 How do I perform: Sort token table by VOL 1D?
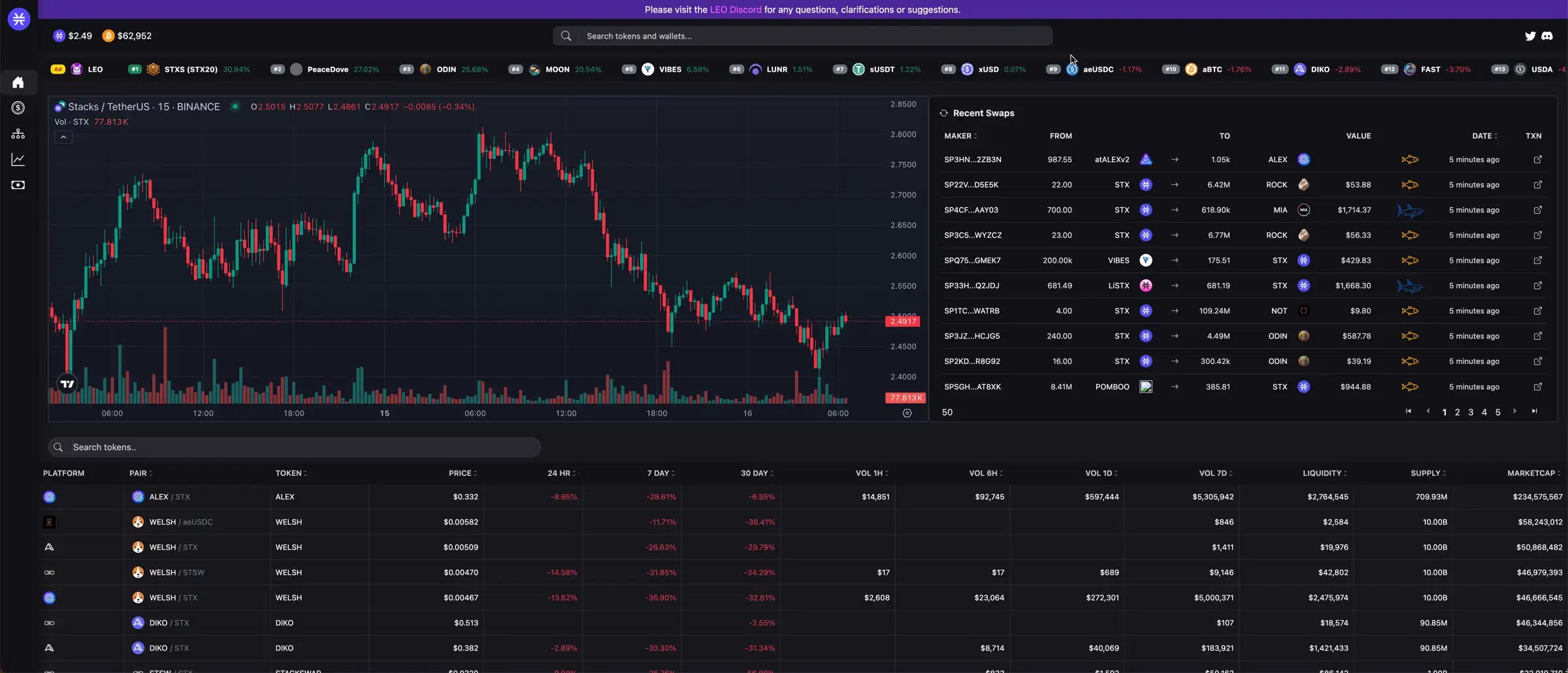[x=1102, y=473]
